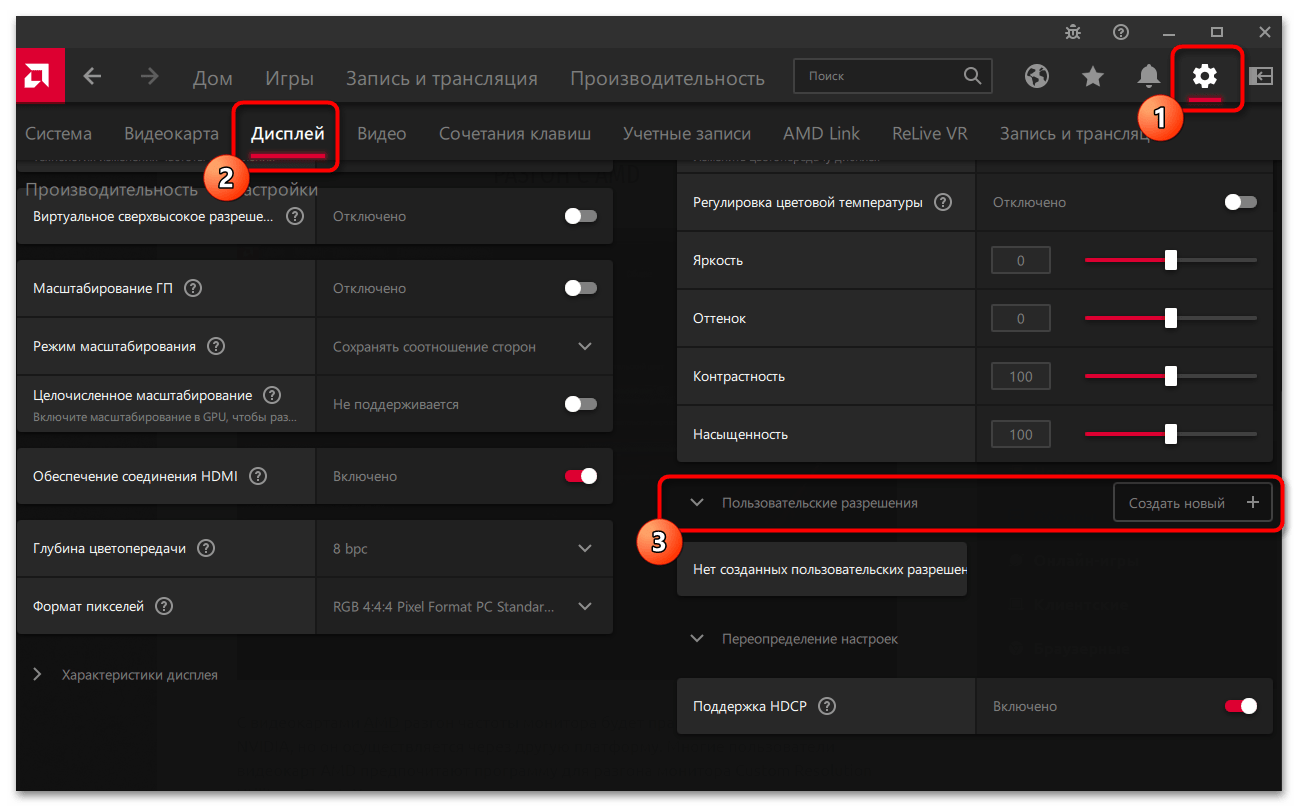Disable Поддержка HDCP switch
Screen dimensions: 1298x807
(1241, 706)
